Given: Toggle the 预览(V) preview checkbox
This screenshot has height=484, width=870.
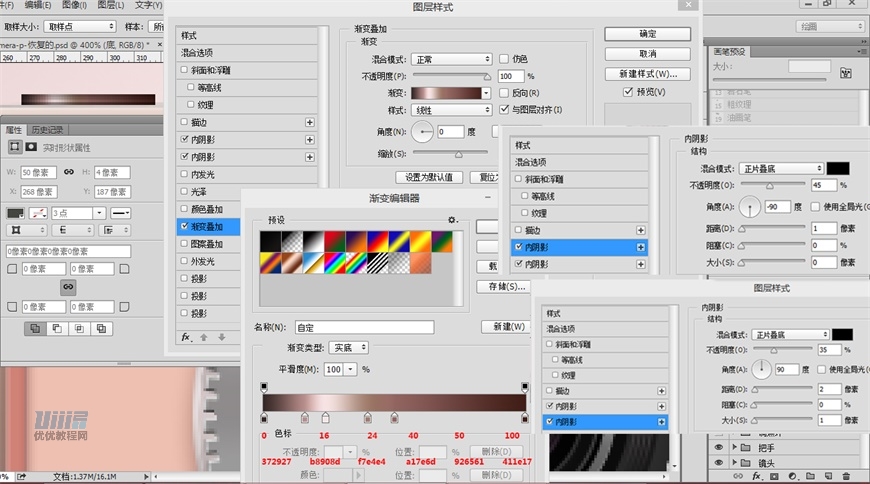Looking at the screenshot, I should [x=628, y=92].
